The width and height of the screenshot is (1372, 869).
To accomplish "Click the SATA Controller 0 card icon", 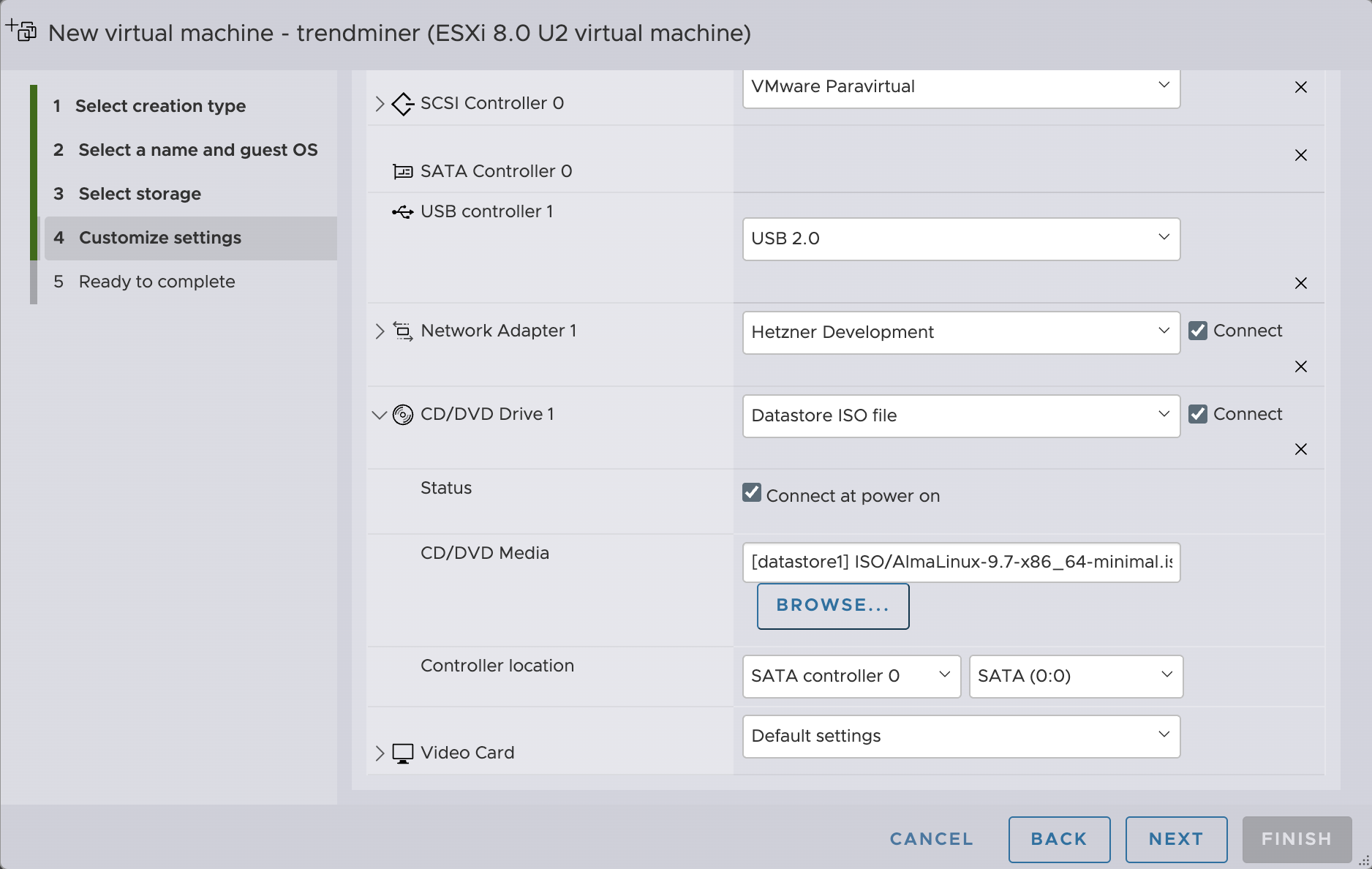I will click(x=402, y=172).
